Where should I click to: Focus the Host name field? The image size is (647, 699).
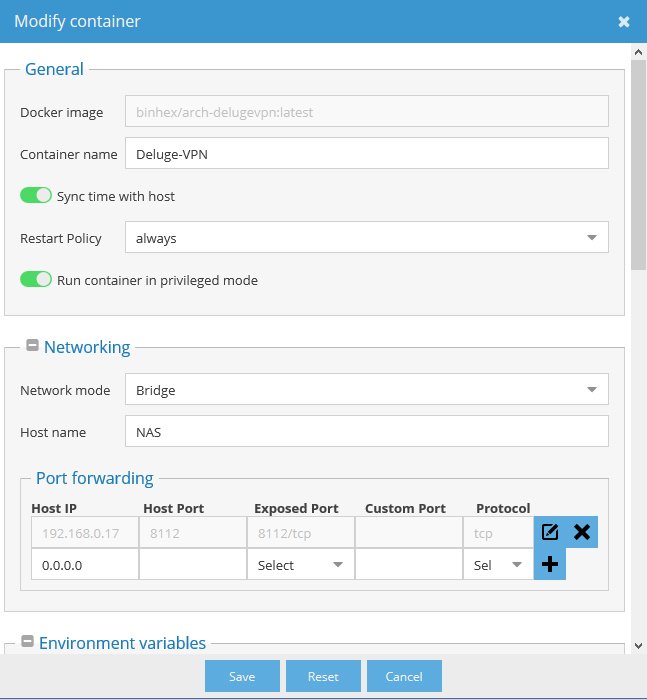click(x=367, y=432)
